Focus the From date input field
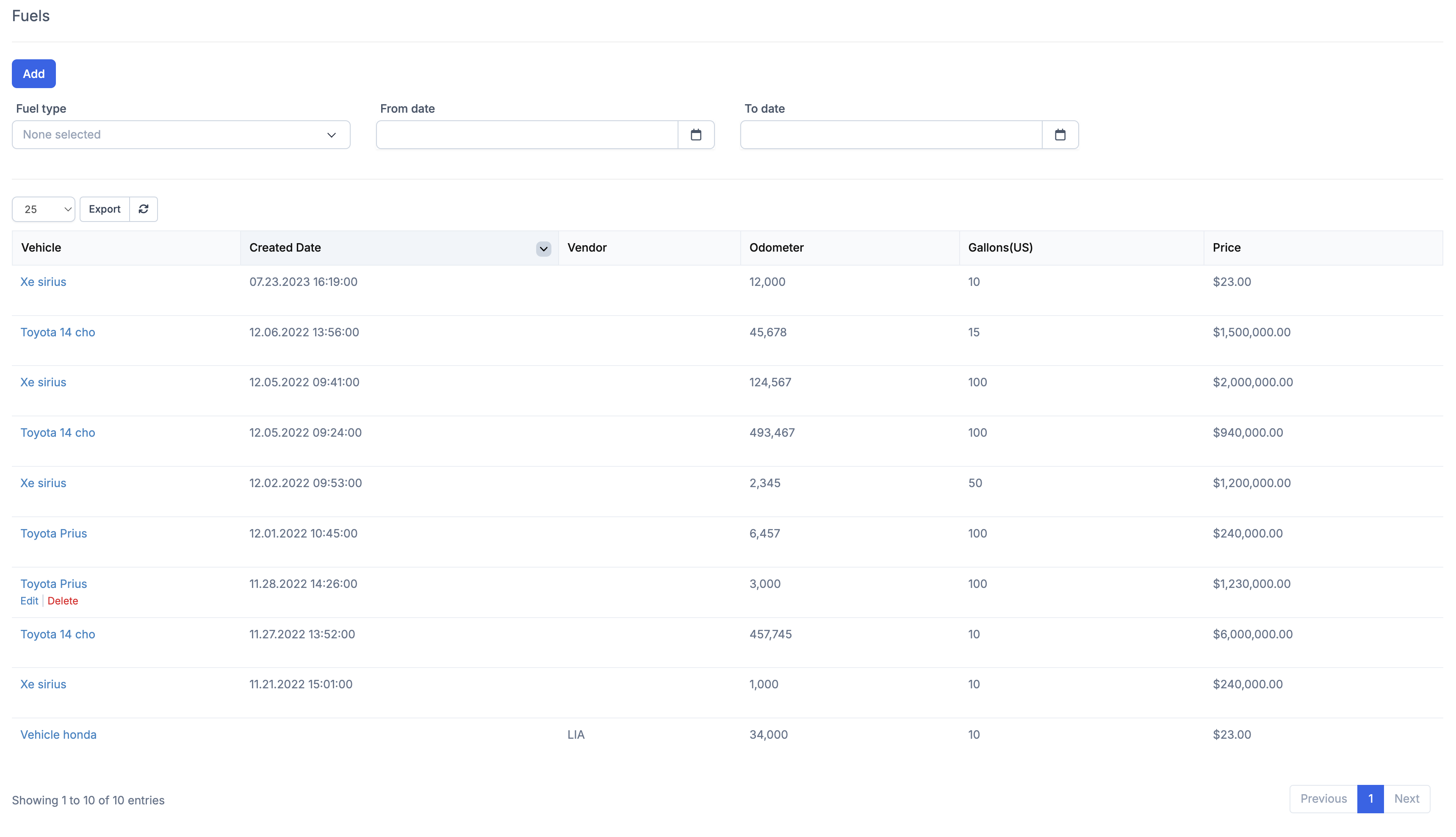This screenshot has height=837, width=1456. click(526, 135)
